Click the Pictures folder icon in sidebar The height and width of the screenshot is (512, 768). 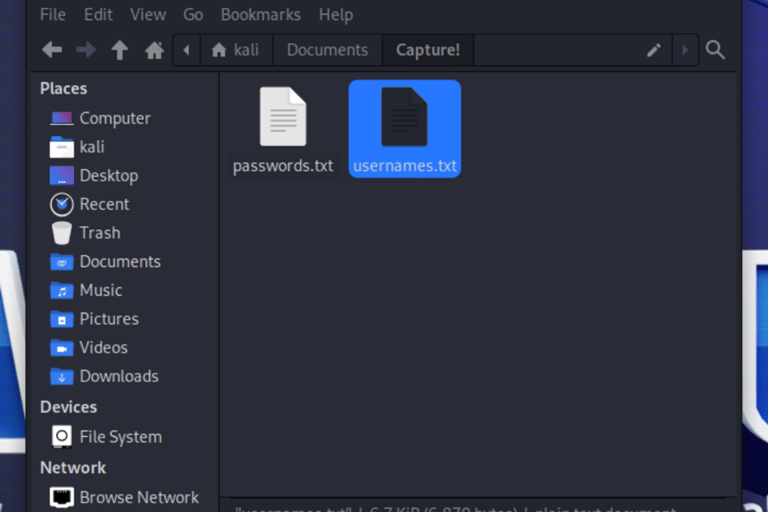click(62, 319)
